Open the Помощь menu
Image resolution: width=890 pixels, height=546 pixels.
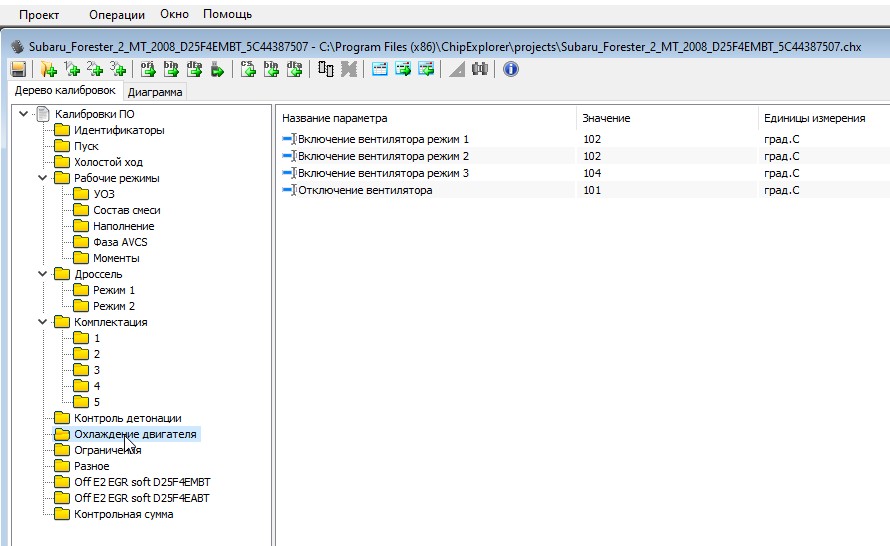click(227, 15)
